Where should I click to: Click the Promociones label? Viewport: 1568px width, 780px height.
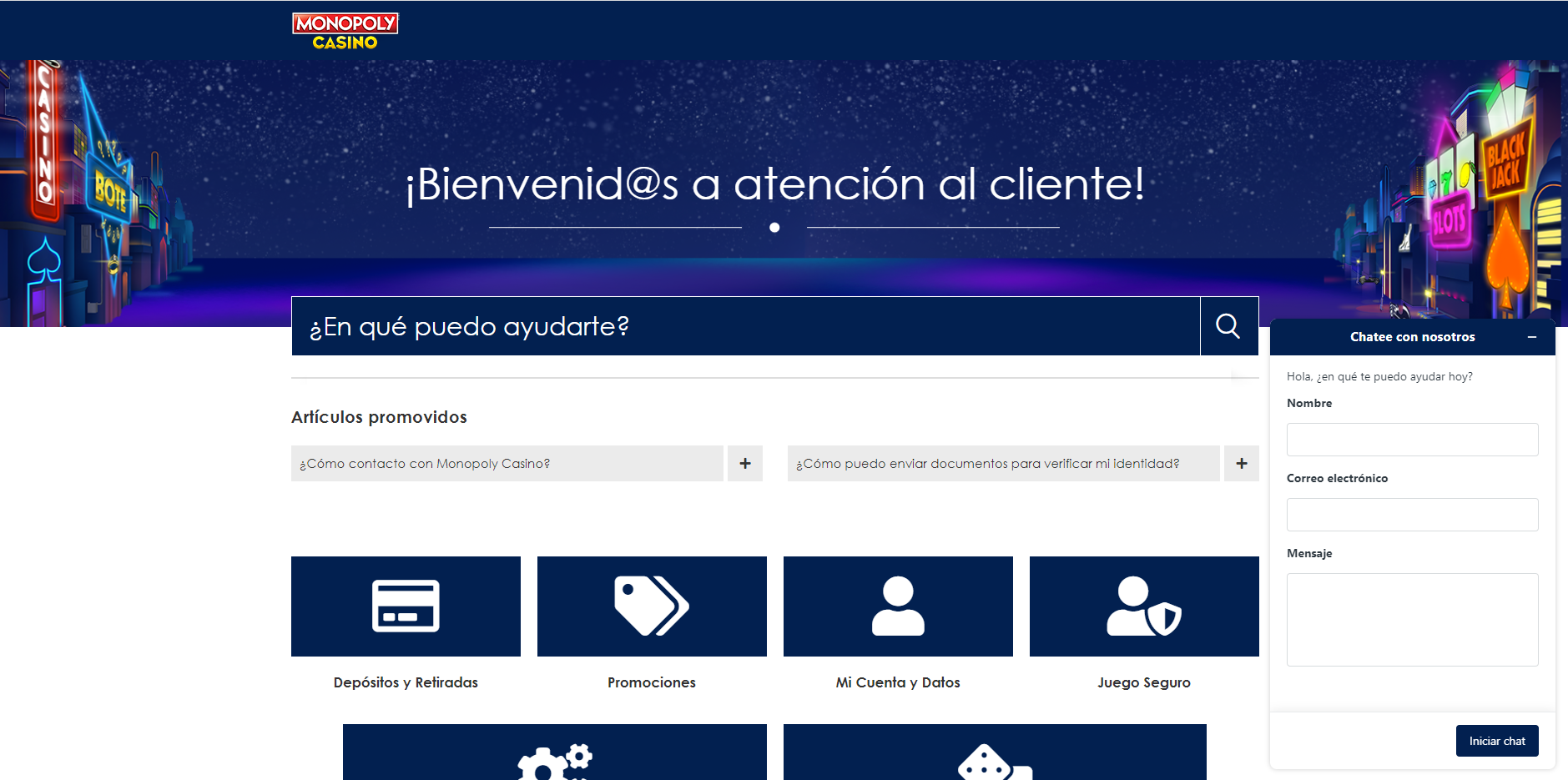point(652,682)
